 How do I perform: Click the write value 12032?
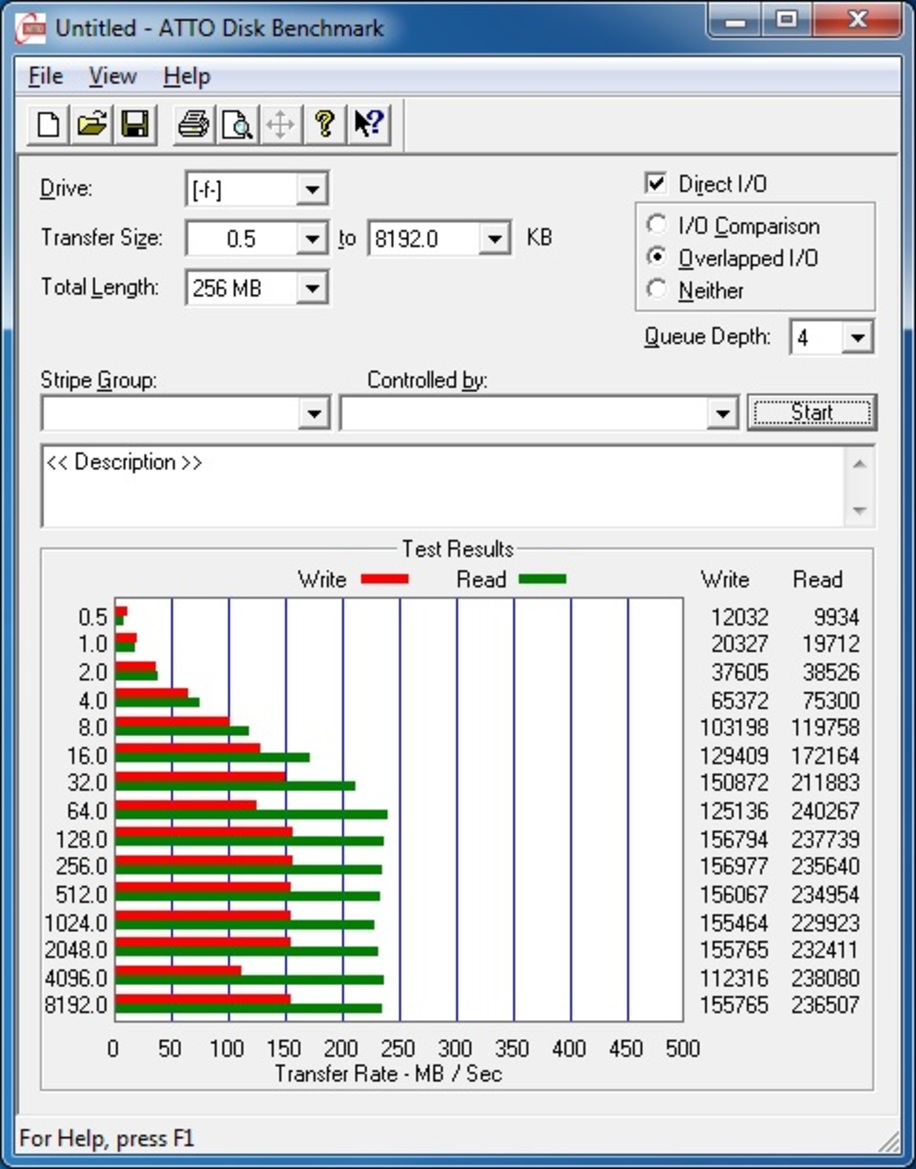[739, 617]
